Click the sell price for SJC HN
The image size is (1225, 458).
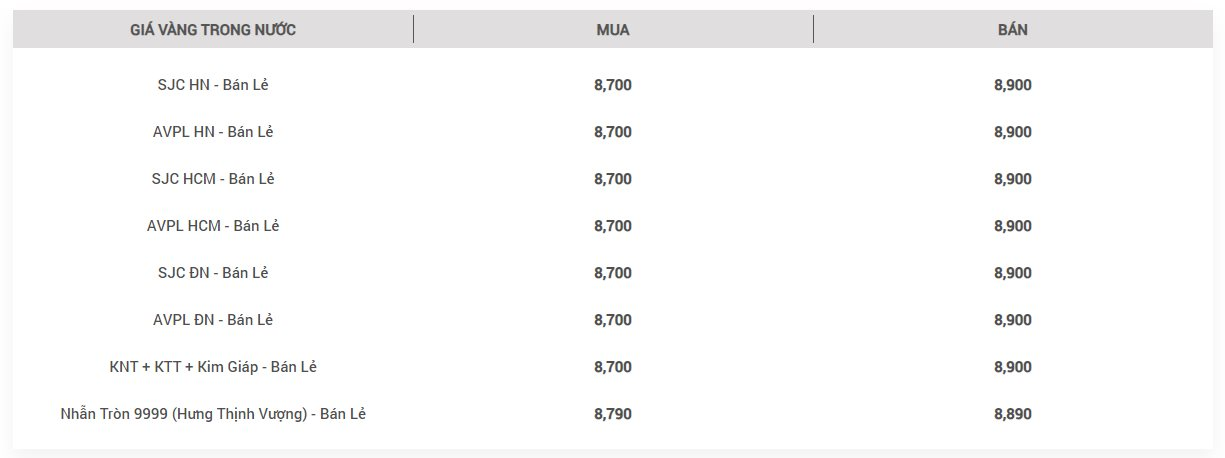pos(1013,85)
